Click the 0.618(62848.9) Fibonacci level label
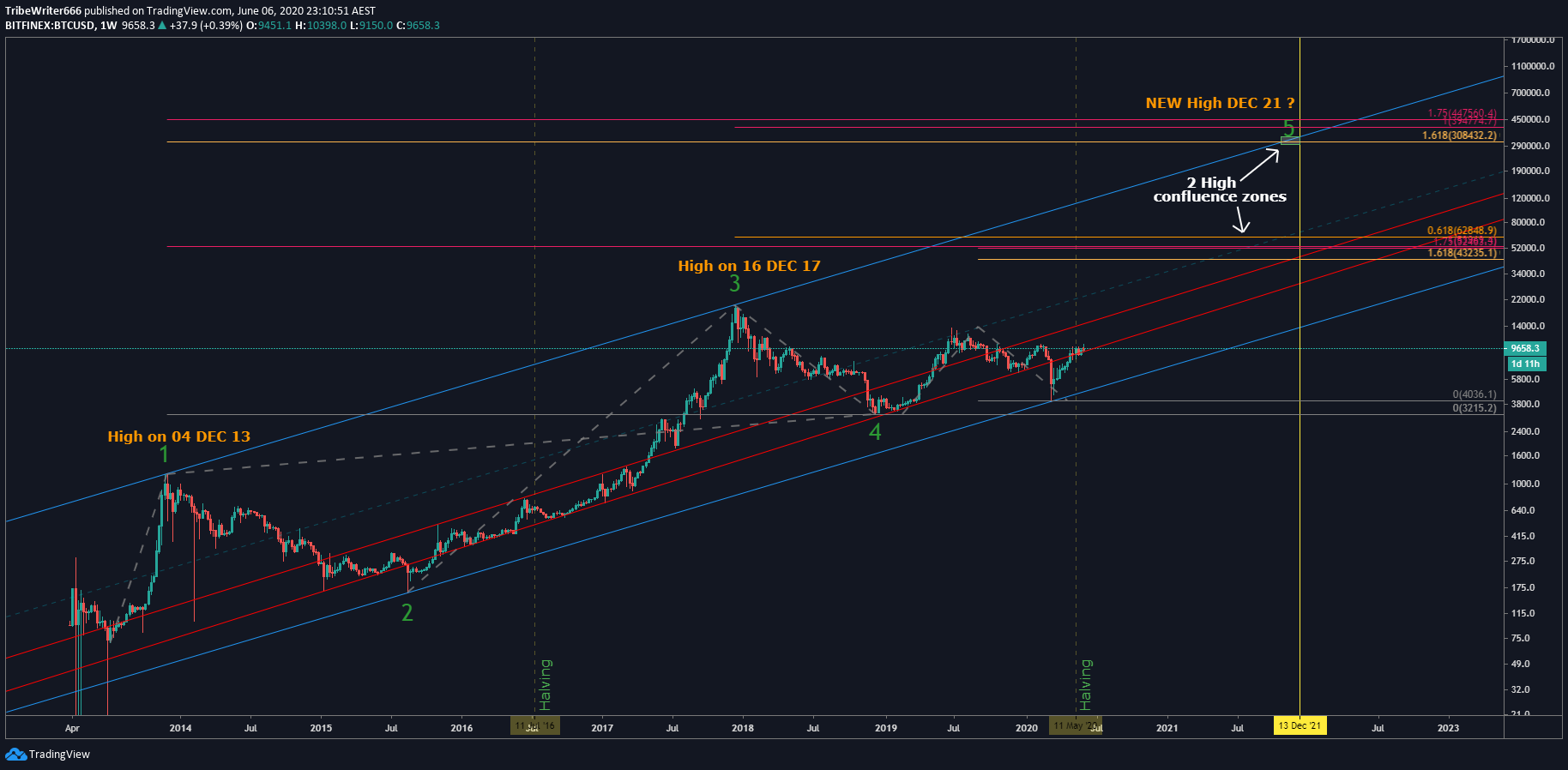This screenshot has height=770, width=1568. (x=1462, y=231)
